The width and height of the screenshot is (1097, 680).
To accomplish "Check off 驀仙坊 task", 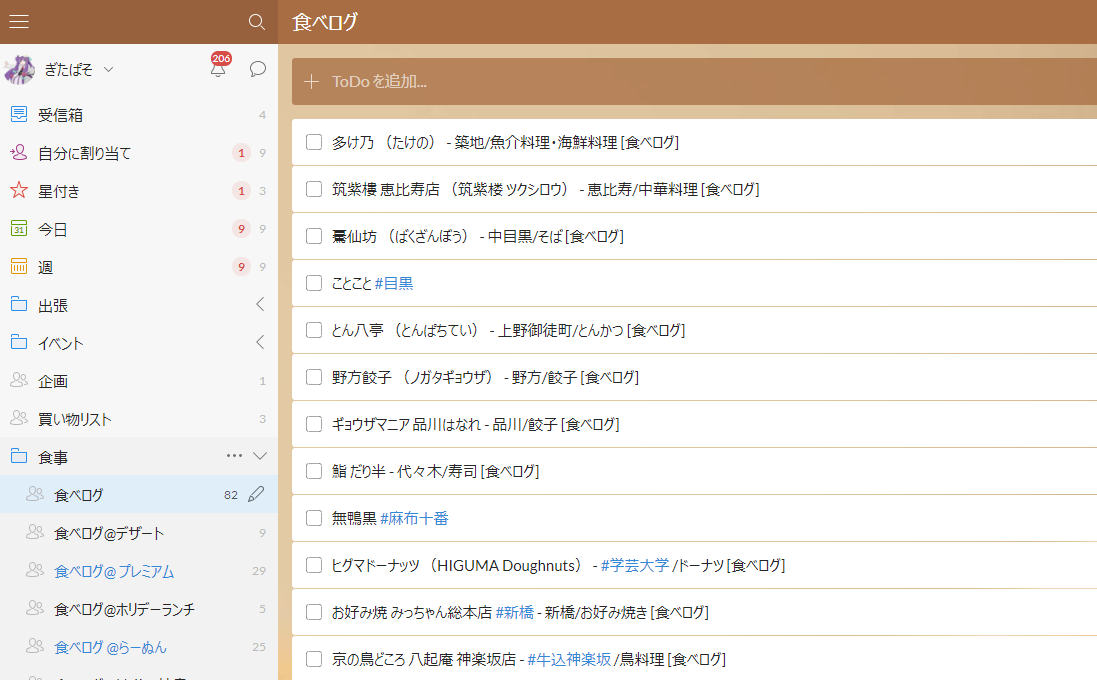I will click(314, 236).
